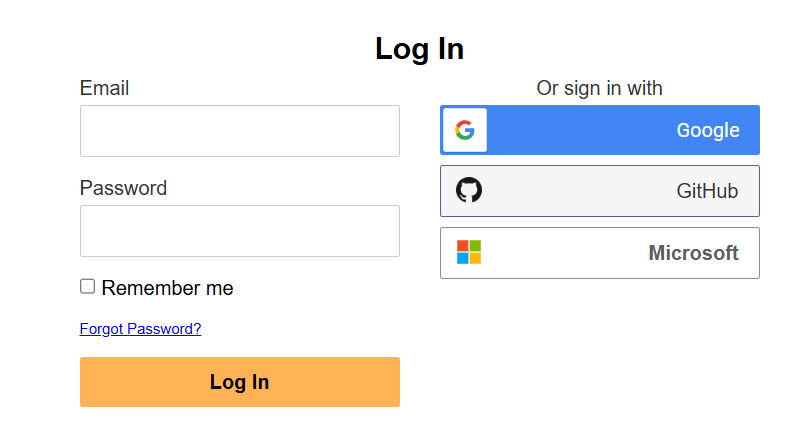Click the Remember me label text
The height and width of the screenshot is (431, 812).
[x=167, y=288]
